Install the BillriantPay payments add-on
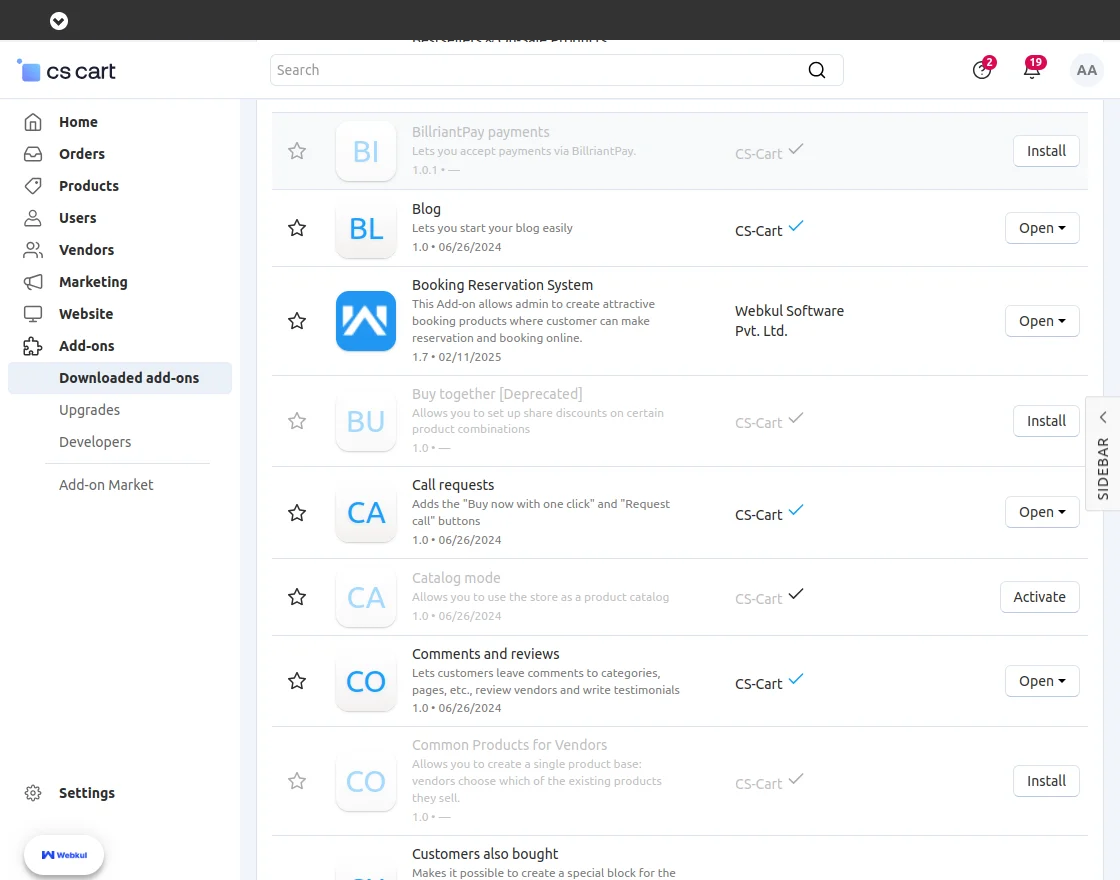The height and width of the screenshot is (880, 1120). [x=1046, y=151]
